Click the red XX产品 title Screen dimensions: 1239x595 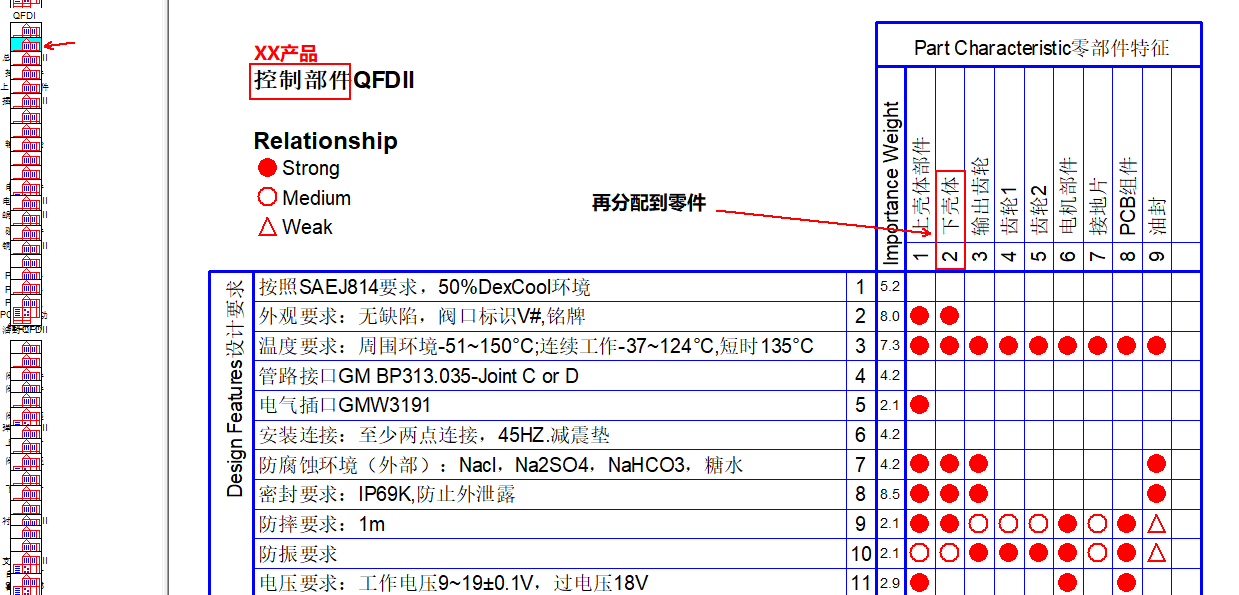click(x=286, y=53)
